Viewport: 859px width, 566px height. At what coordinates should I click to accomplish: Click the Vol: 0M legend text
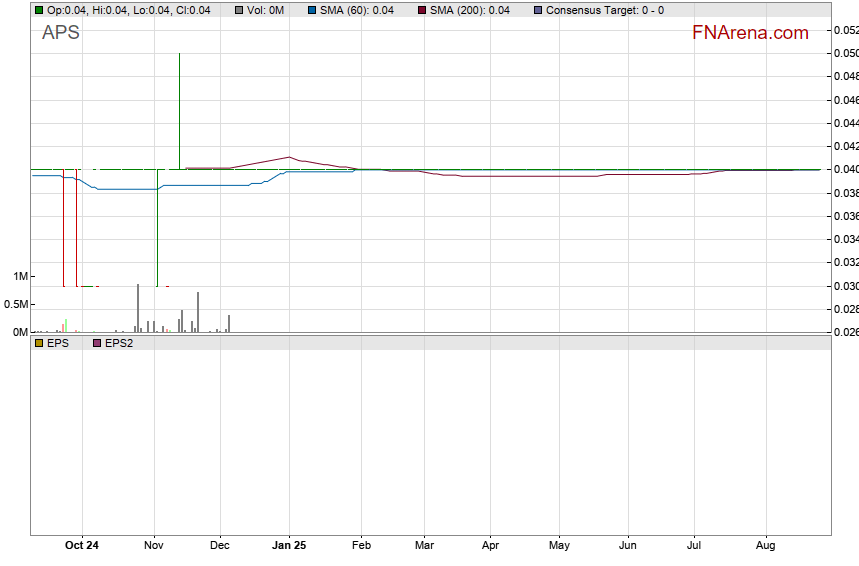(x=267, y=10)
